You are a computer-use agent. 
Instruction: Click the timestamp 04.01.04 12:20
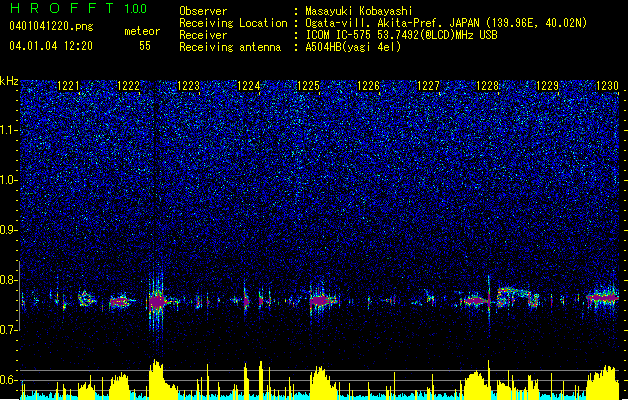tap(51, 46)
